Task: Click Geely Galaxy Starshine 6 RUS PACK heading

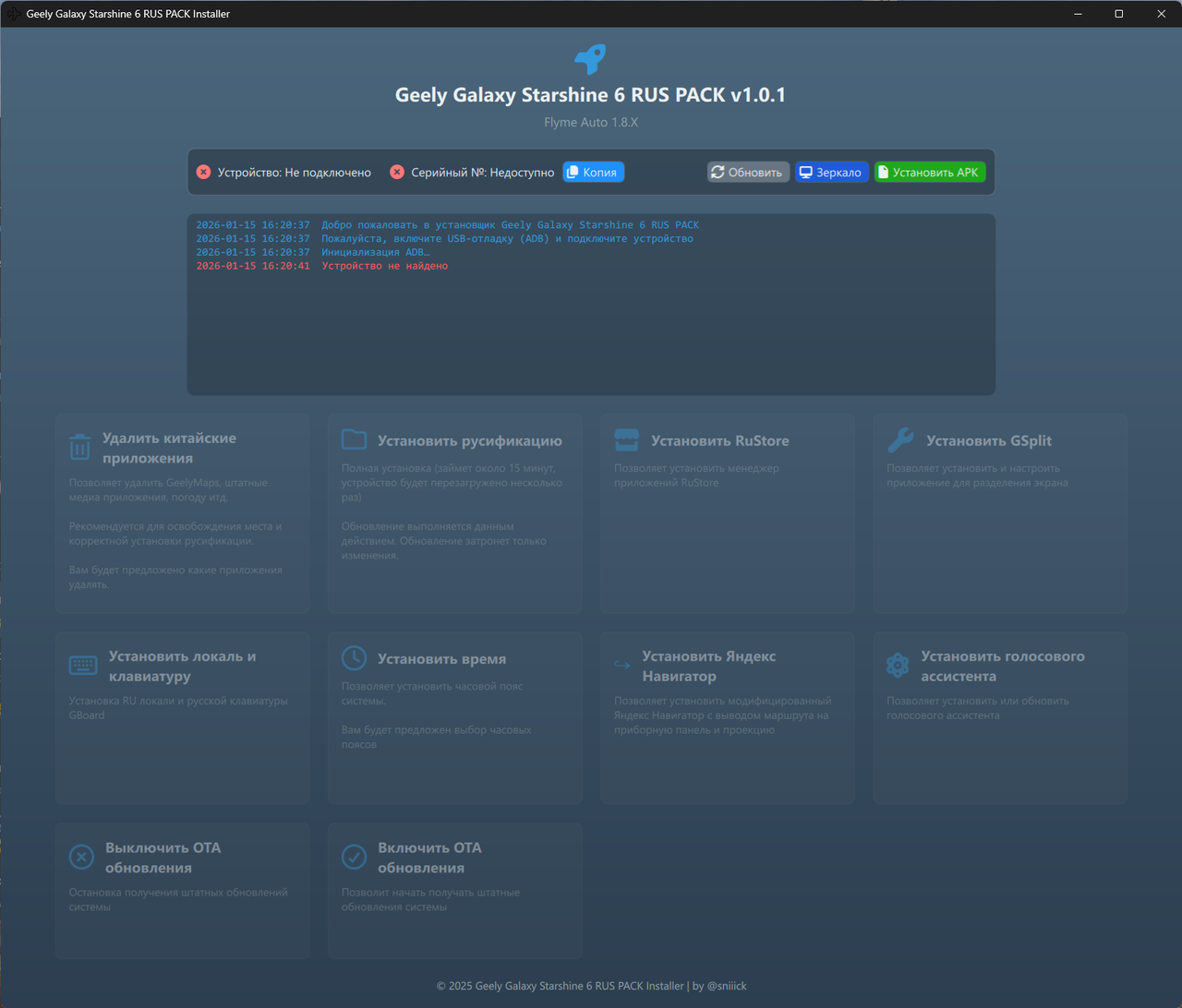Action: pos(591,94)
